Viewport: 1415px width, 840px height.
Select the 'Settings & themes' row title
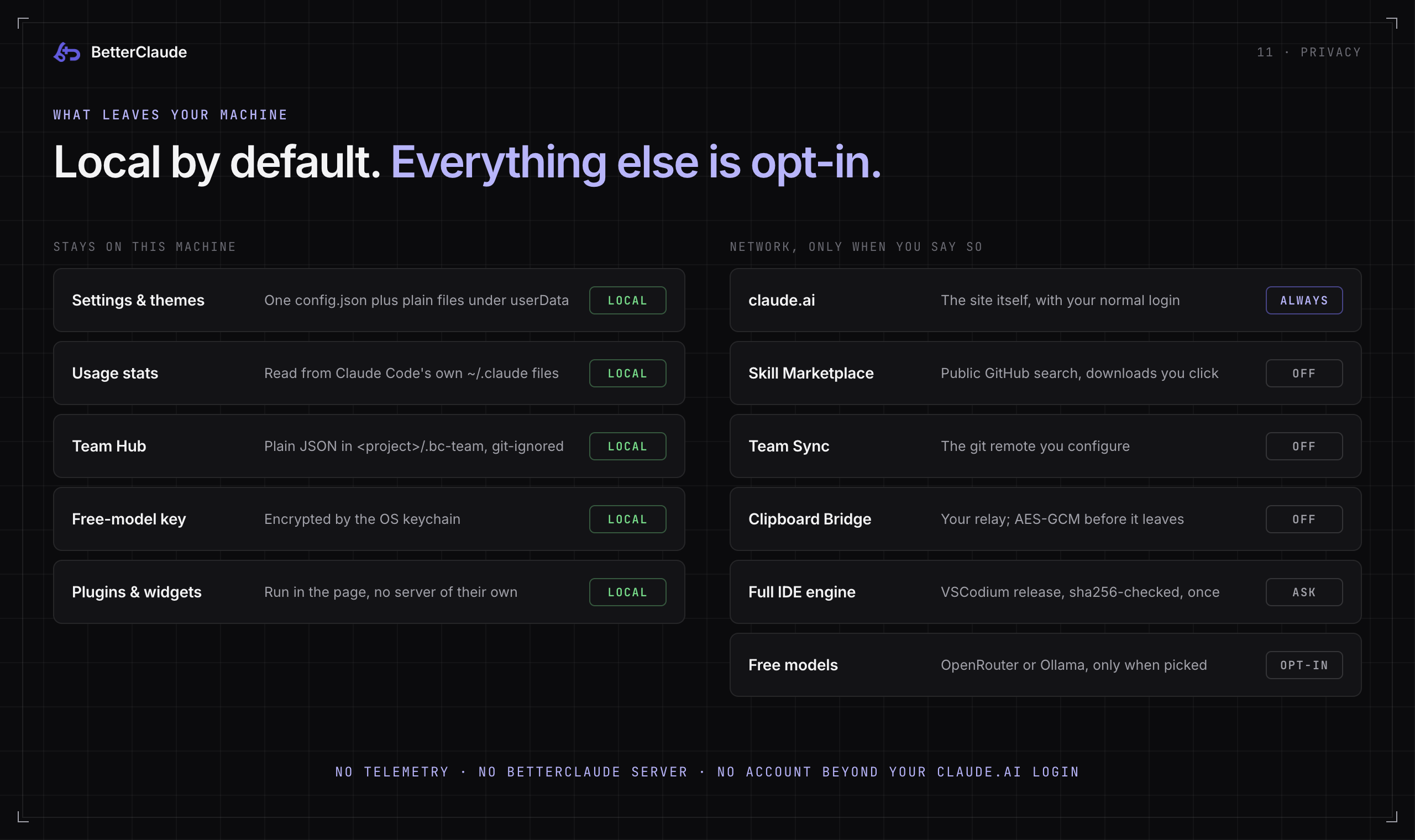[138, 301]
